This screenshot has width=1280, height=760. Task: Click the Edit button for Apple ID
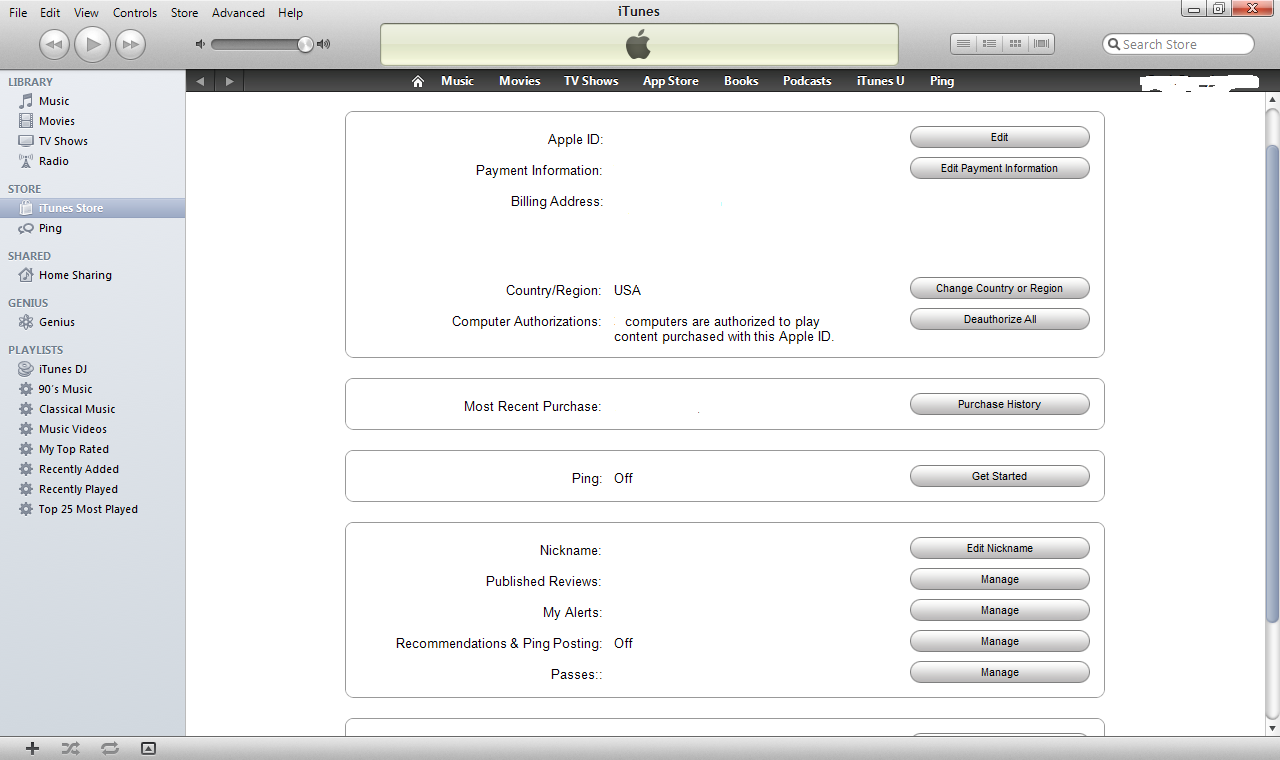coord(999,138)
